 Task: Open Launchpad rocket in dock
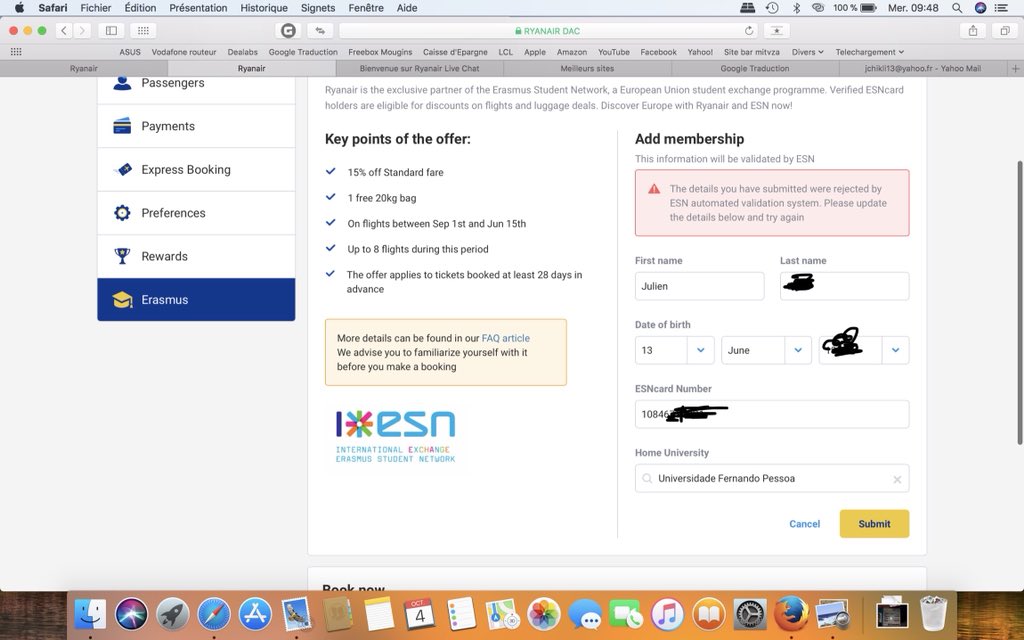pos(172,615)
